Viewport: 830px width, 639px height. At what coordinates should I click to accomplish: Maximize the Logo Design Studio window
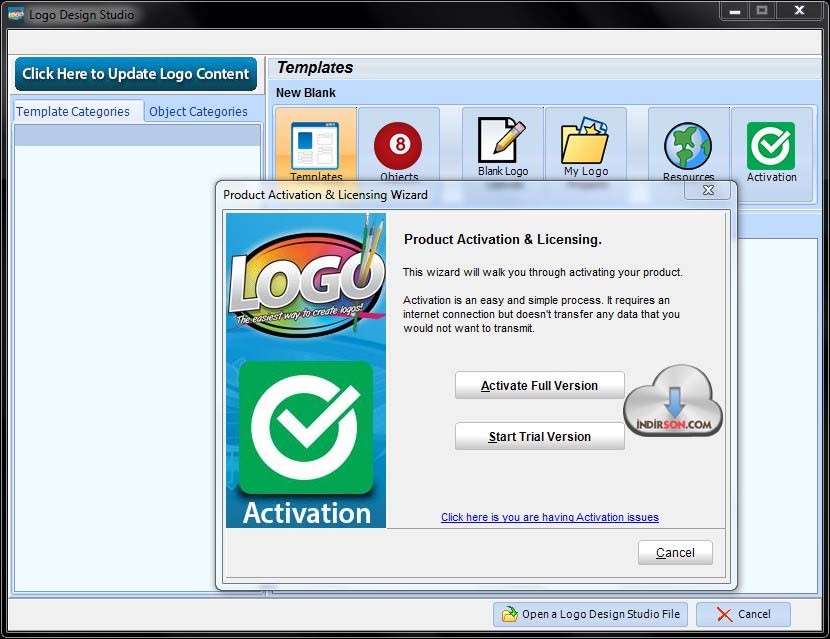[762, 11]
